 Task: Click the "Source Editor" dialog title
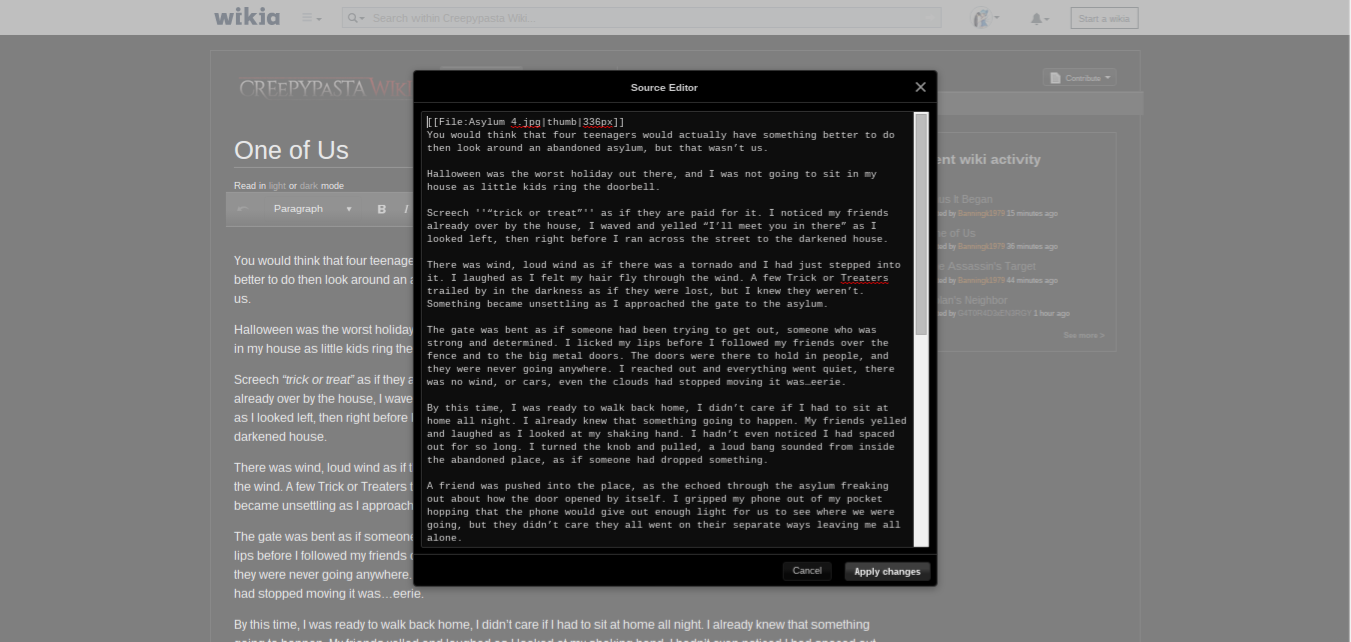[x=664, y=88]
